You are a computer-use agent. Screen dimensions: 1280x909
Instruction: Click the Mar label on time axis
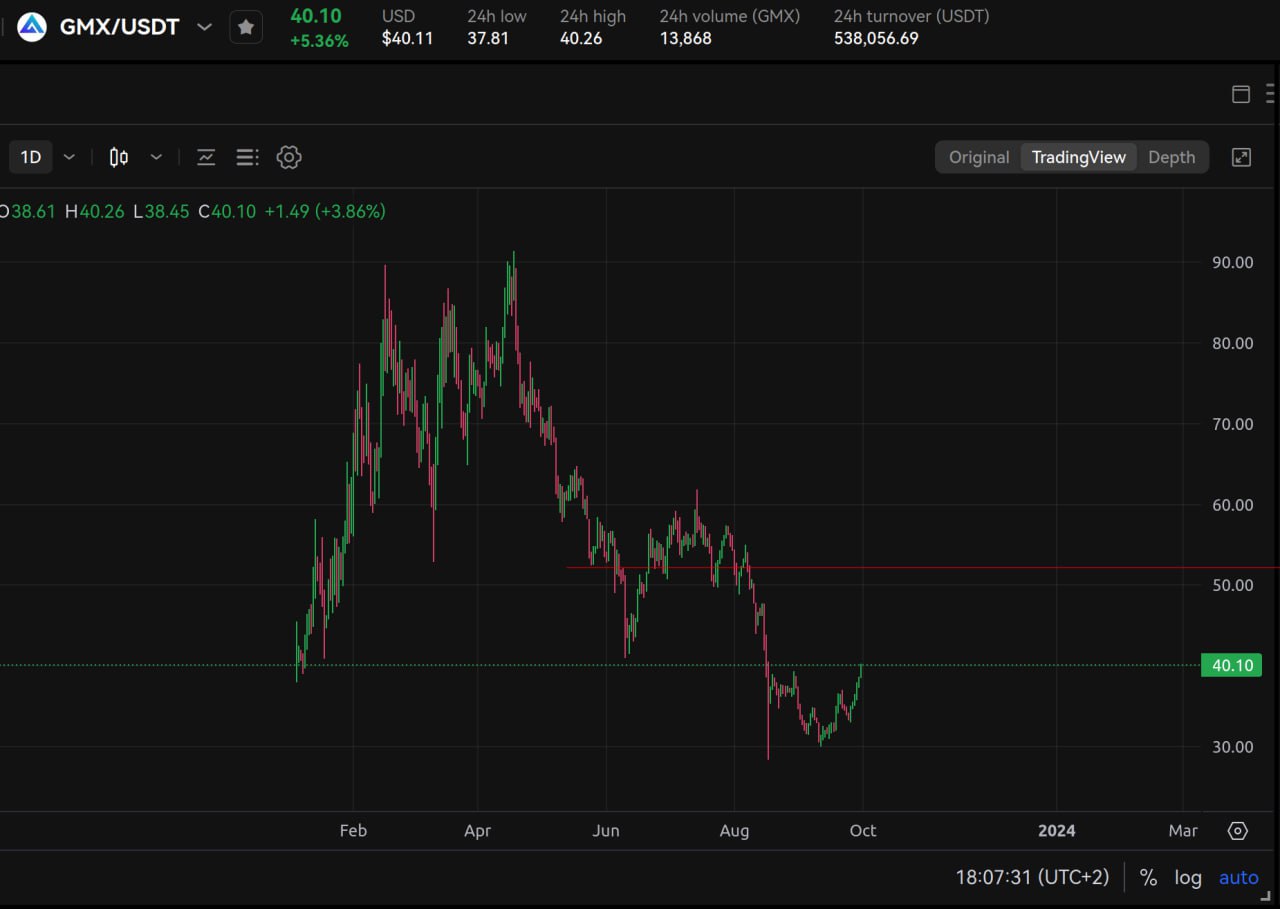[1183, 831]
